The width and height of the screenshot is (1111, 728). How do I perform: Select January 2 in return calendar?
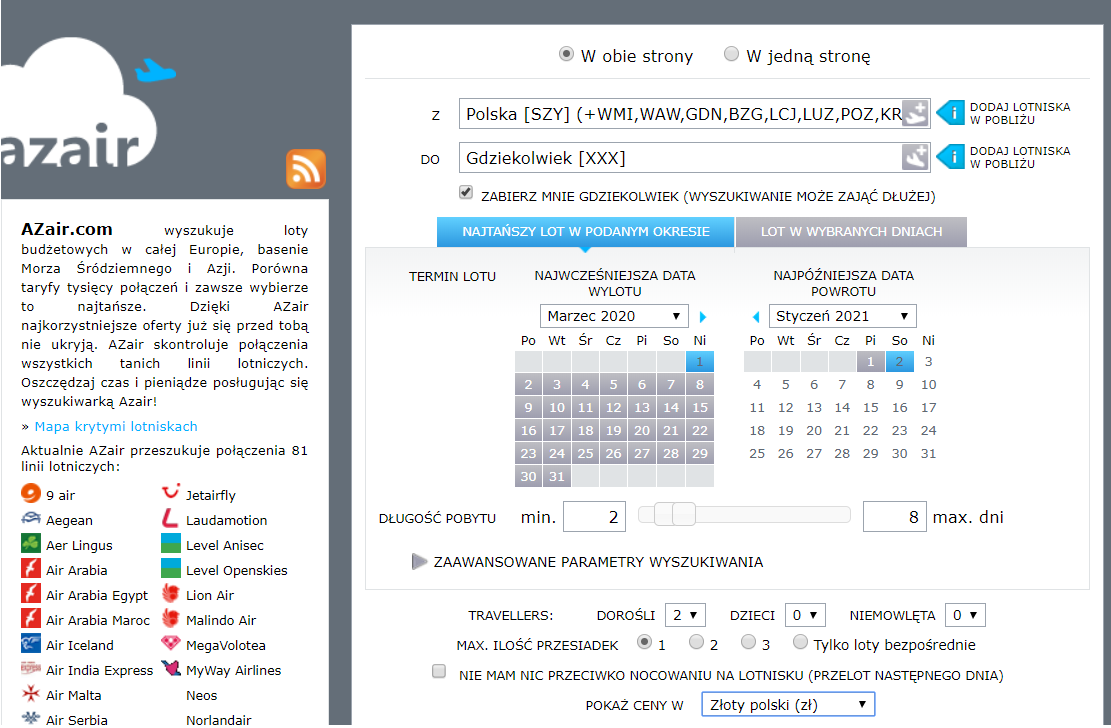click(x=899, y=362)
